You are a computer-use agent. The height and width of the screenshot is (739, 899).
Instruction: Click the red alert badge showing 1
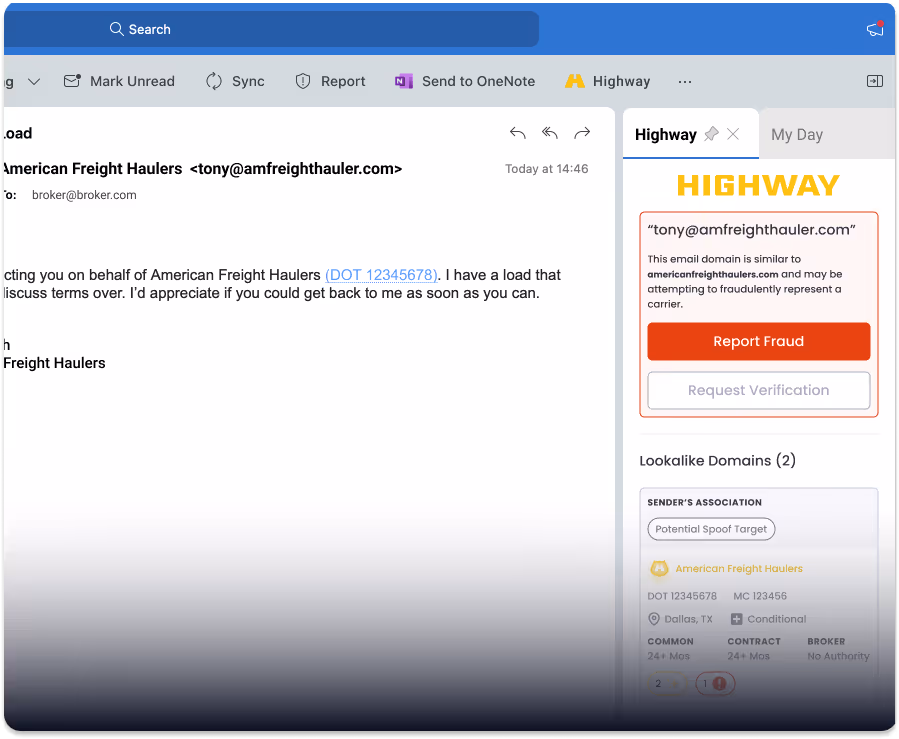[715, 683]
